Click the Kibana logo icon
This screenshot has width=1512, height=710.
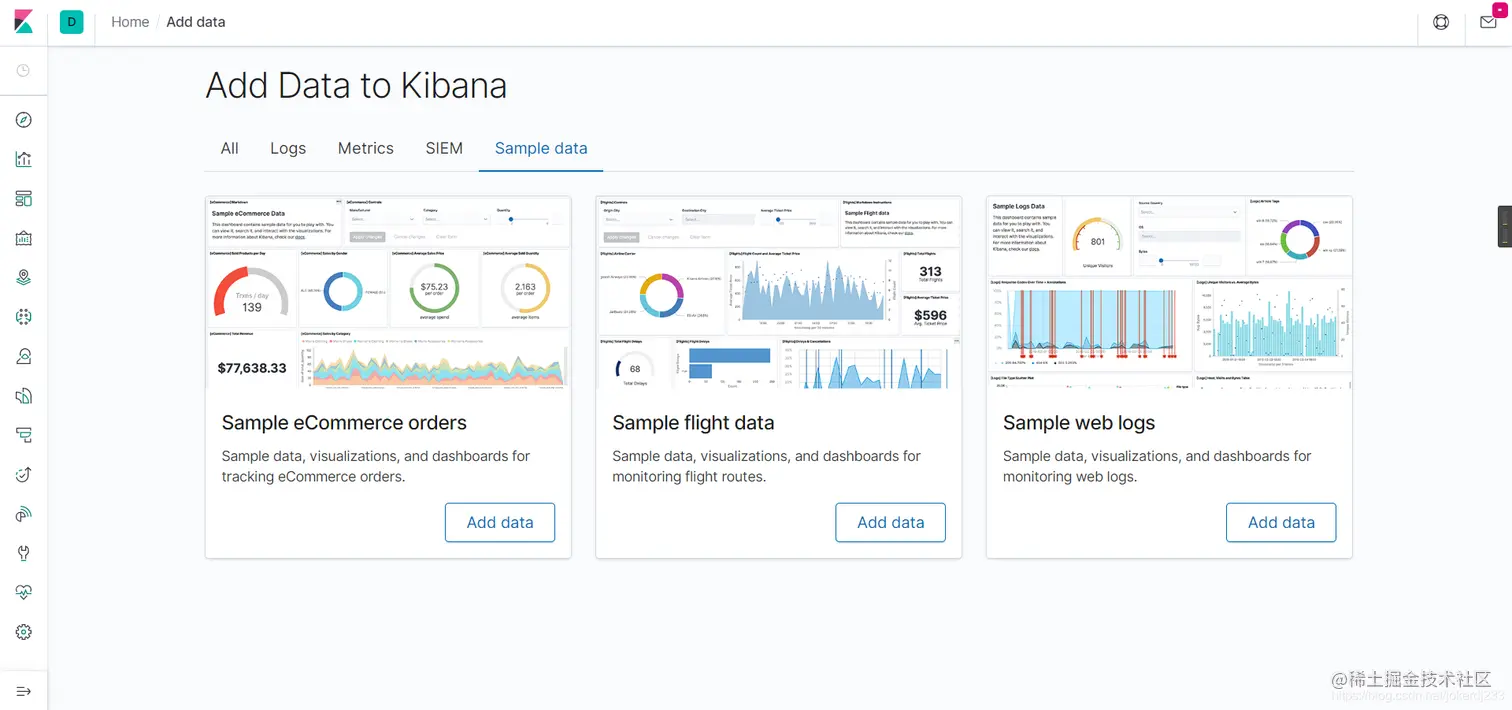(23, 22)
